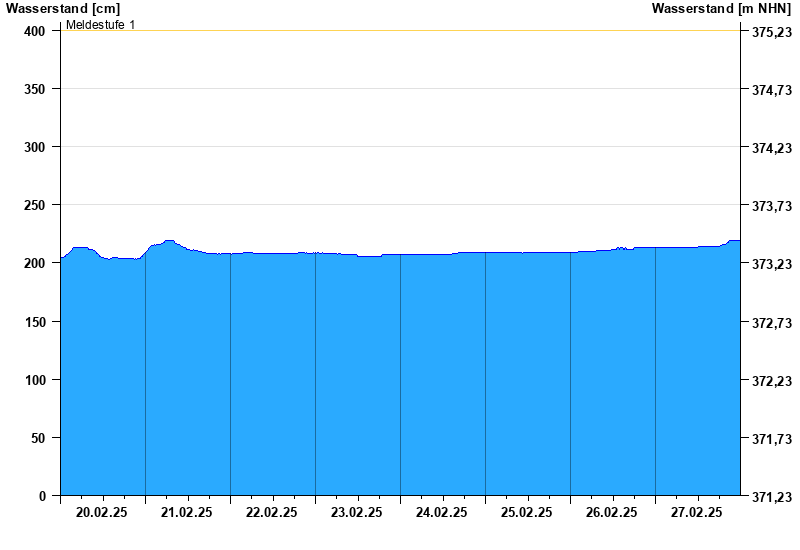
Task: Click the 400 value on the left axis
Action: [36, 31]
